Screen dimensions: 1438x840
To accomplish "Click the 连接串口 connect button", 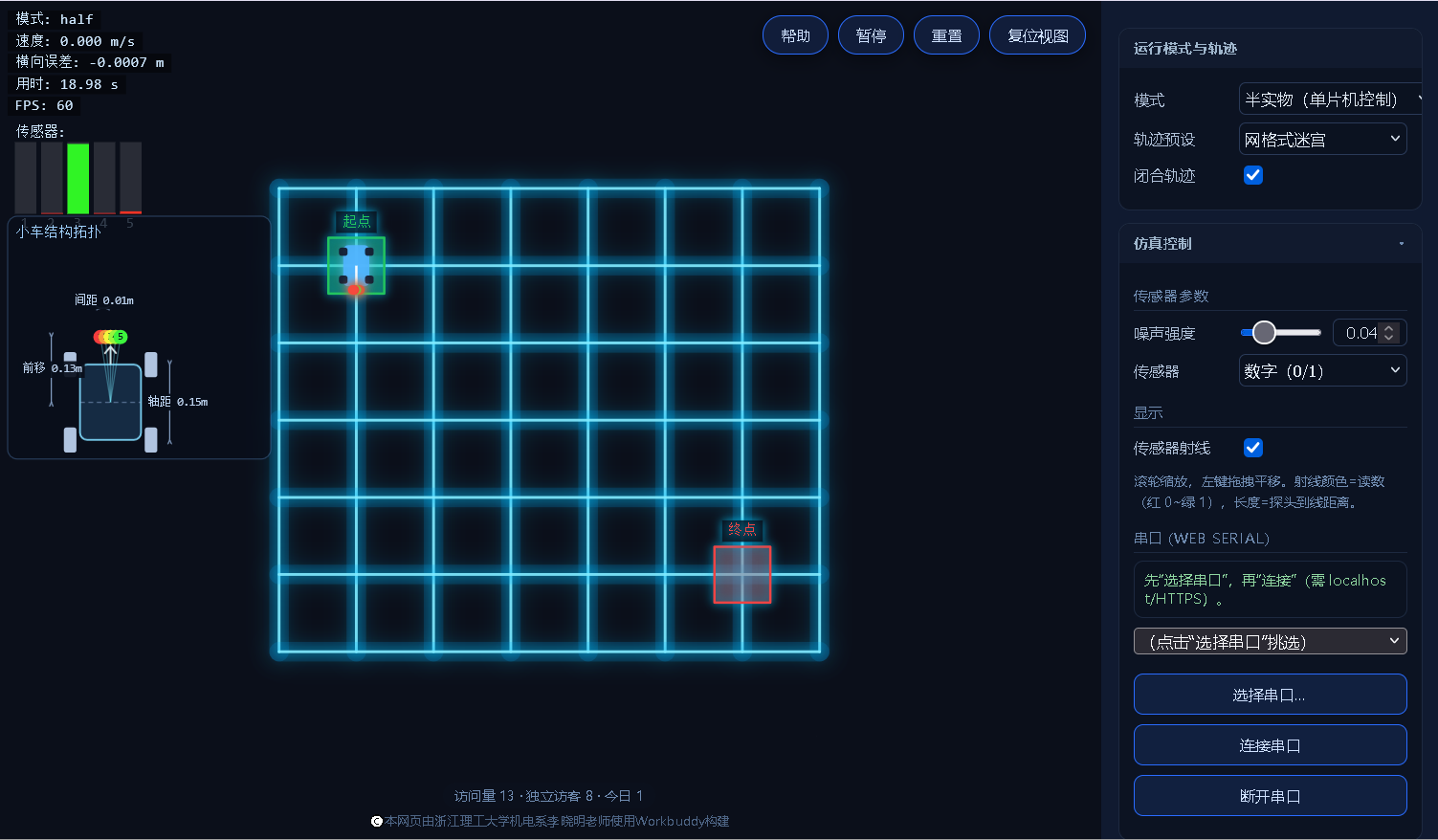I will coord(1270,745).
